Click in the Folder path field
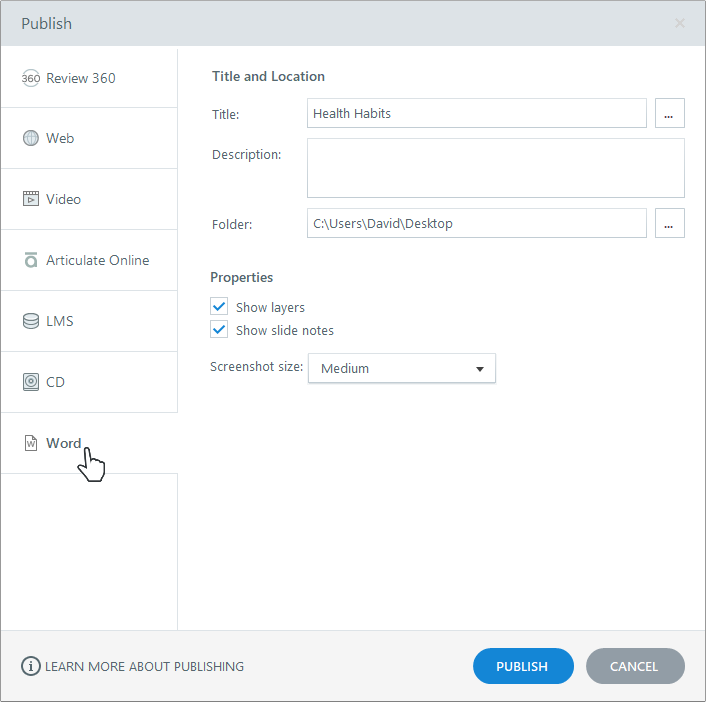The width and height of the screenshot is (706, 702). pyautogui.click(x=477, y=223)
